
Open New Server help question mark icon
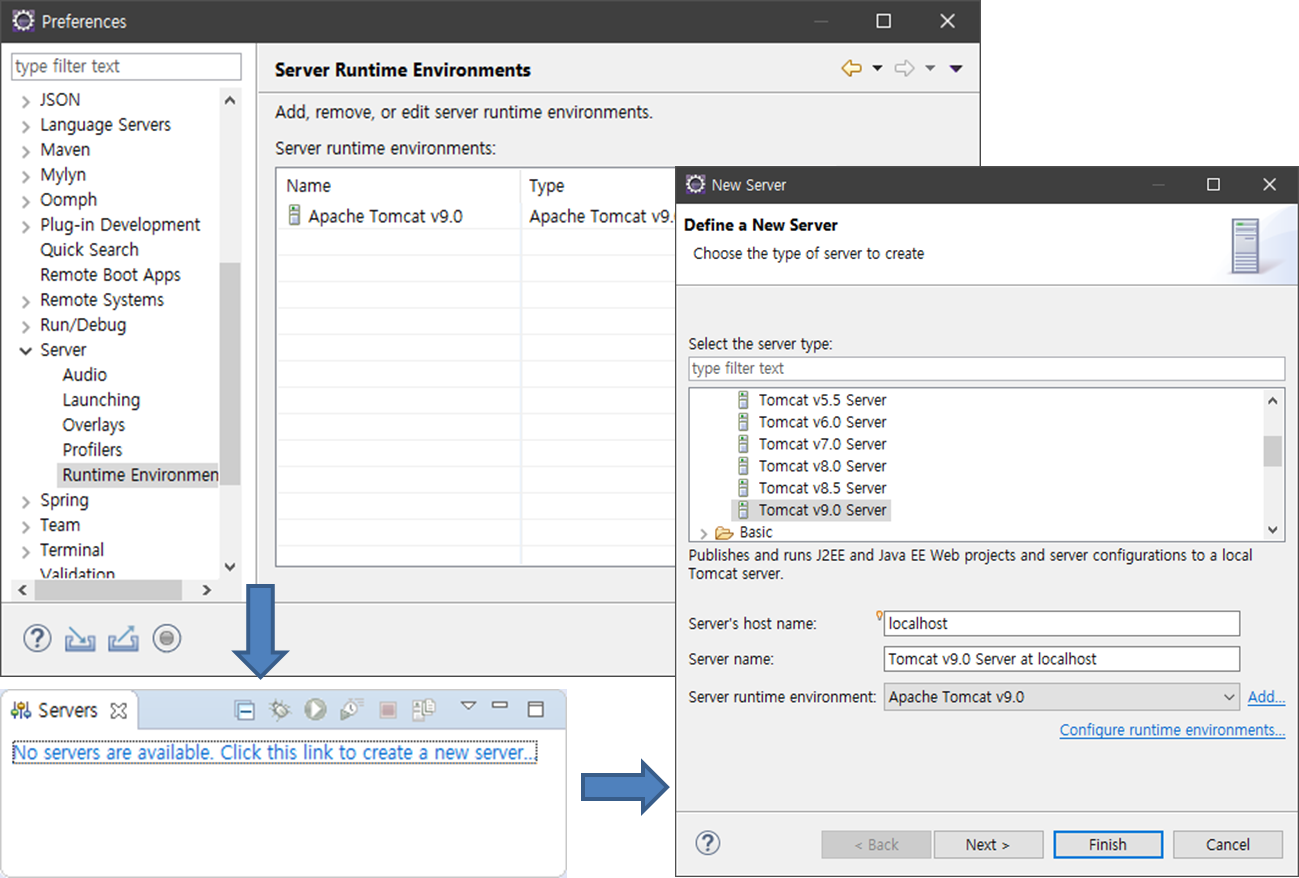click(x=707, y=843)
